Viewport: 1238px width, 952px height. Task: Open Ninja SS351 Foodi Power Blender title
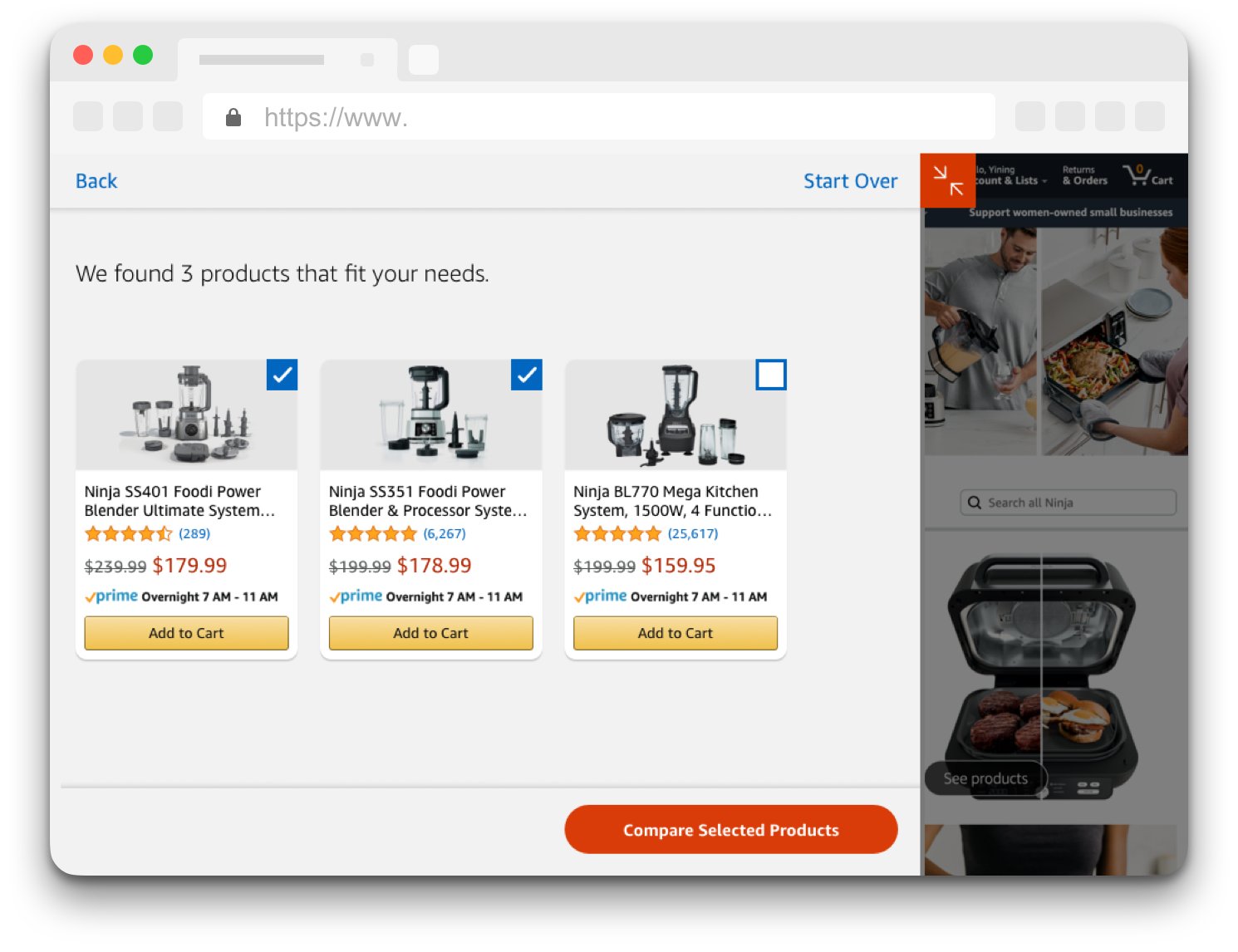[428, 501]
